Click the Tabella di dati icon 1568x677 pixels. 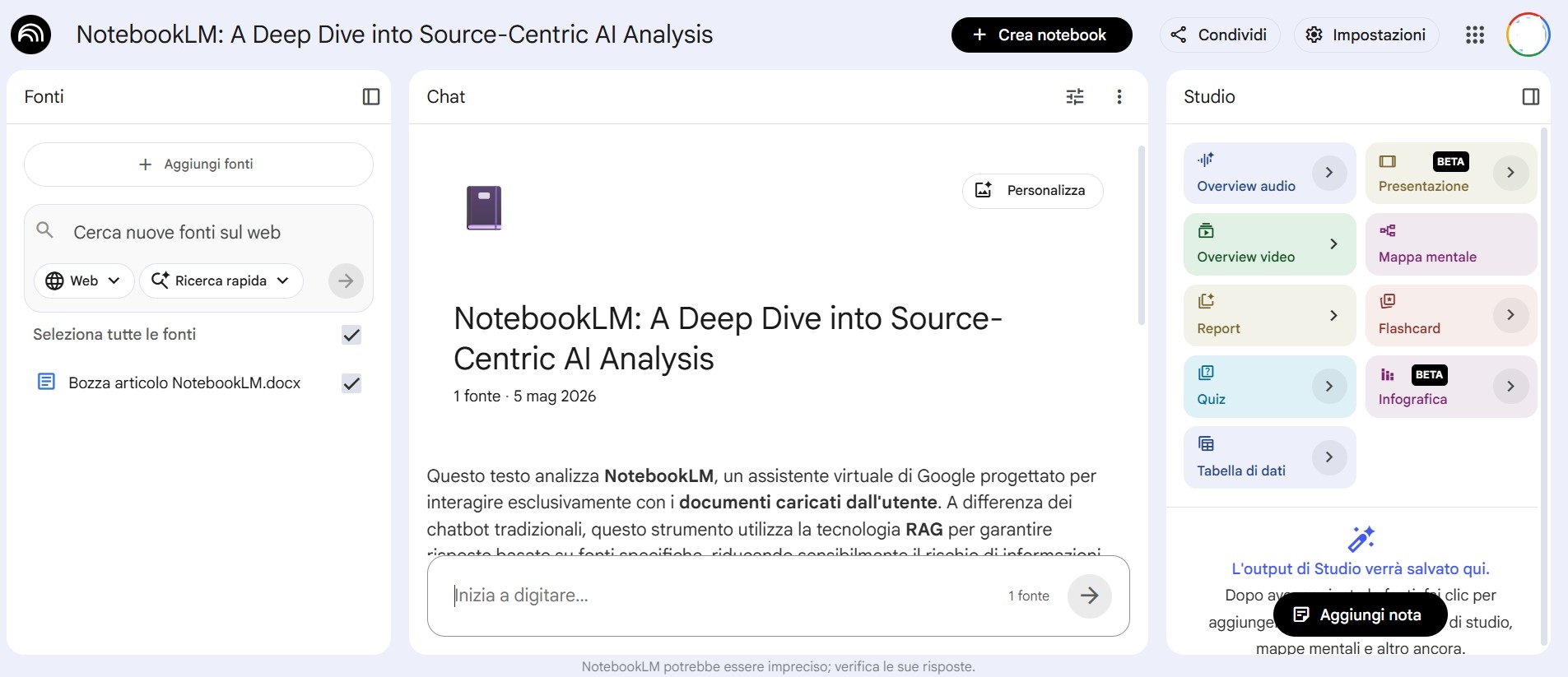click(1206, 444)
